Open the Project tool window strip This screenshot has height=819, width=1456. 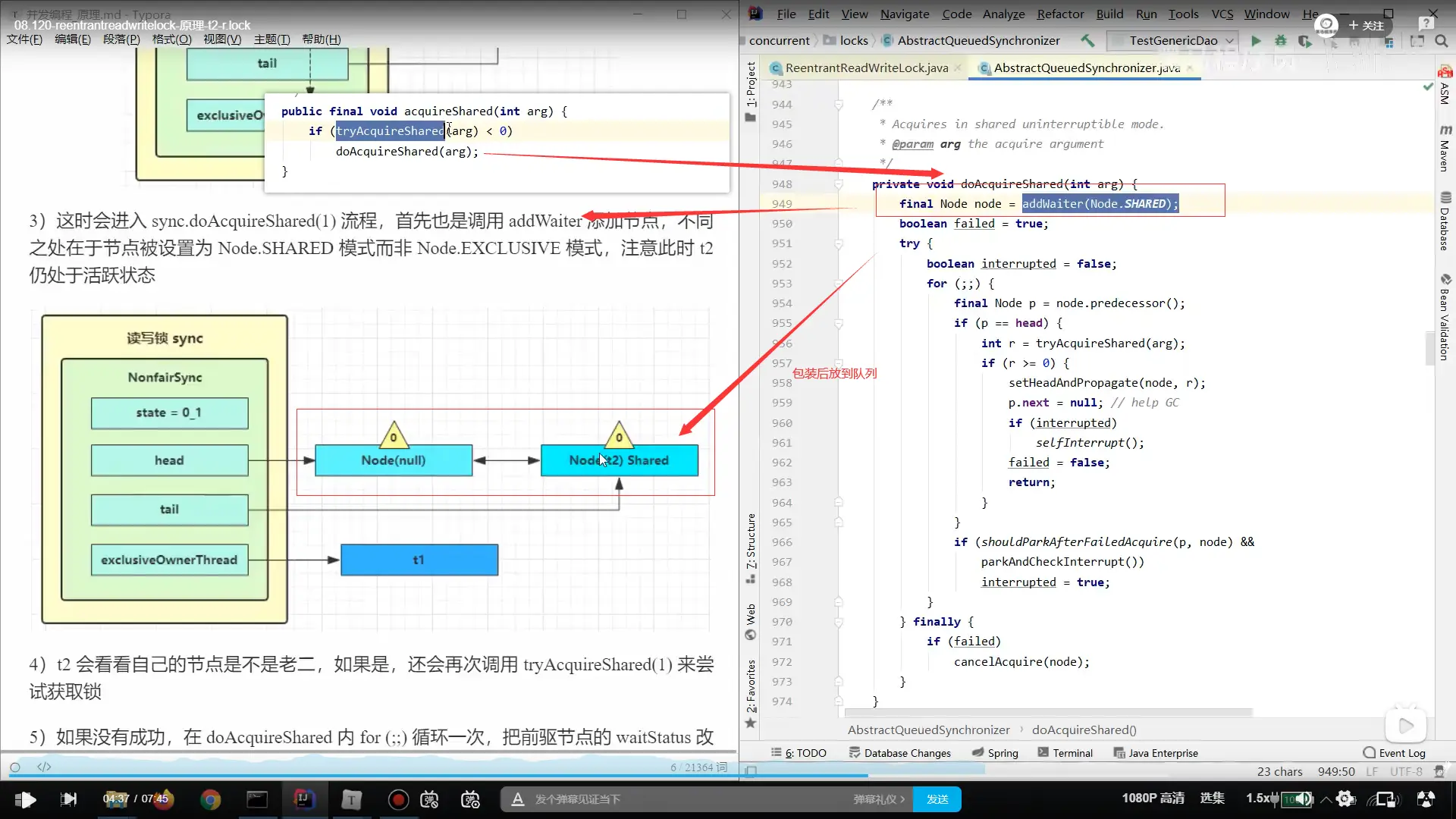(751, 91)
